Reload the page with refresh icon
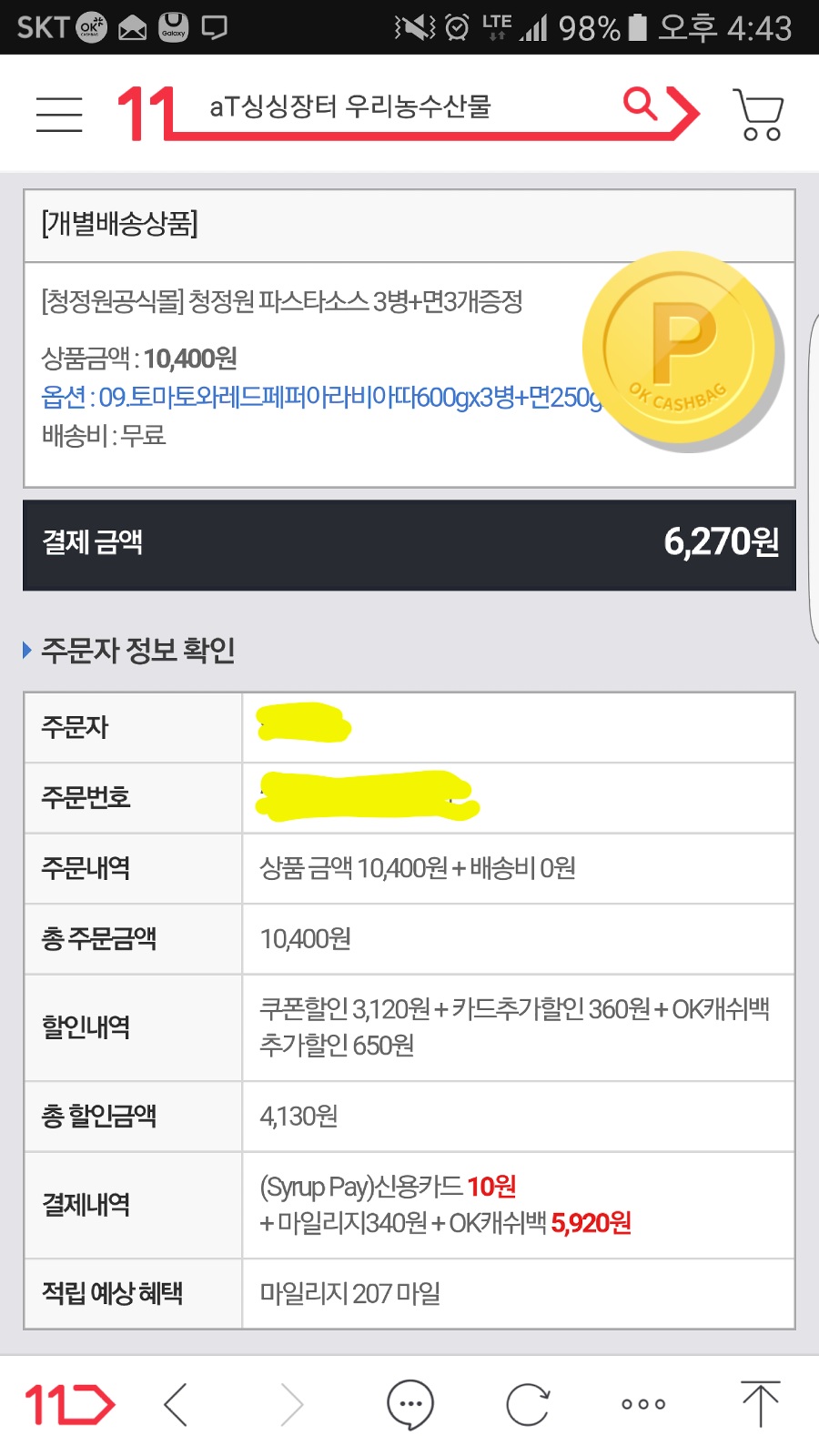Image resolution: width=819 pixels, height=1456 pixels. tap(527, 1404)
